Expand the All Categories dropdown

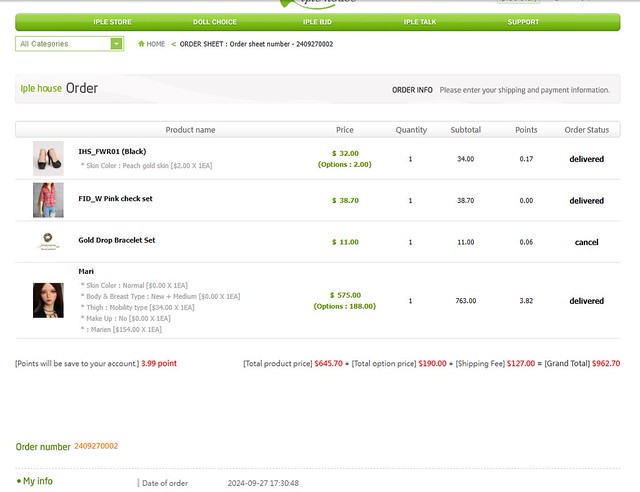pos(69,44)
